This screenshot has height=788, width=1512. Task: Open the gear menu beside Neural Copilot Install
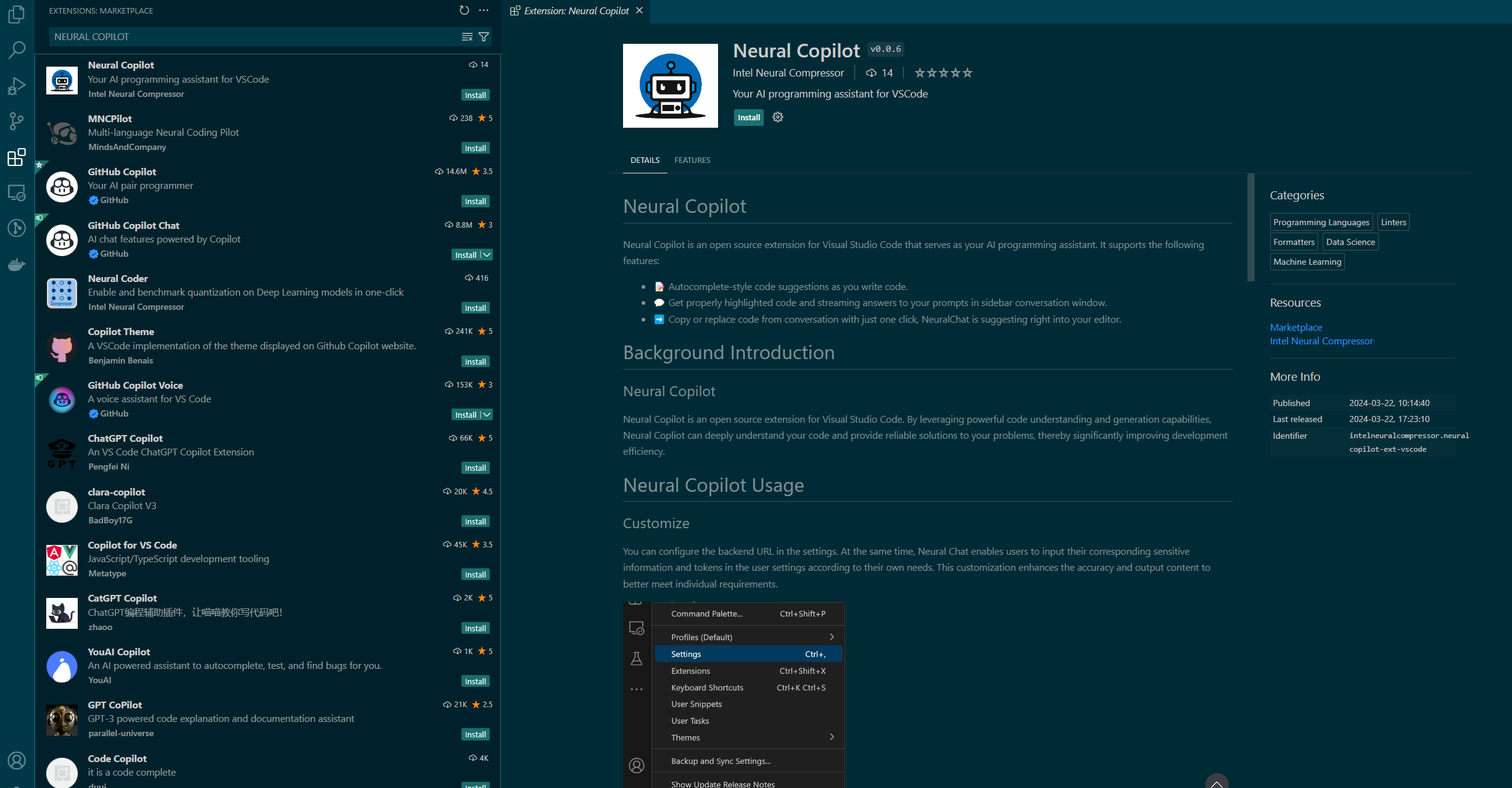pyautogui.click(x=777, y=117)
